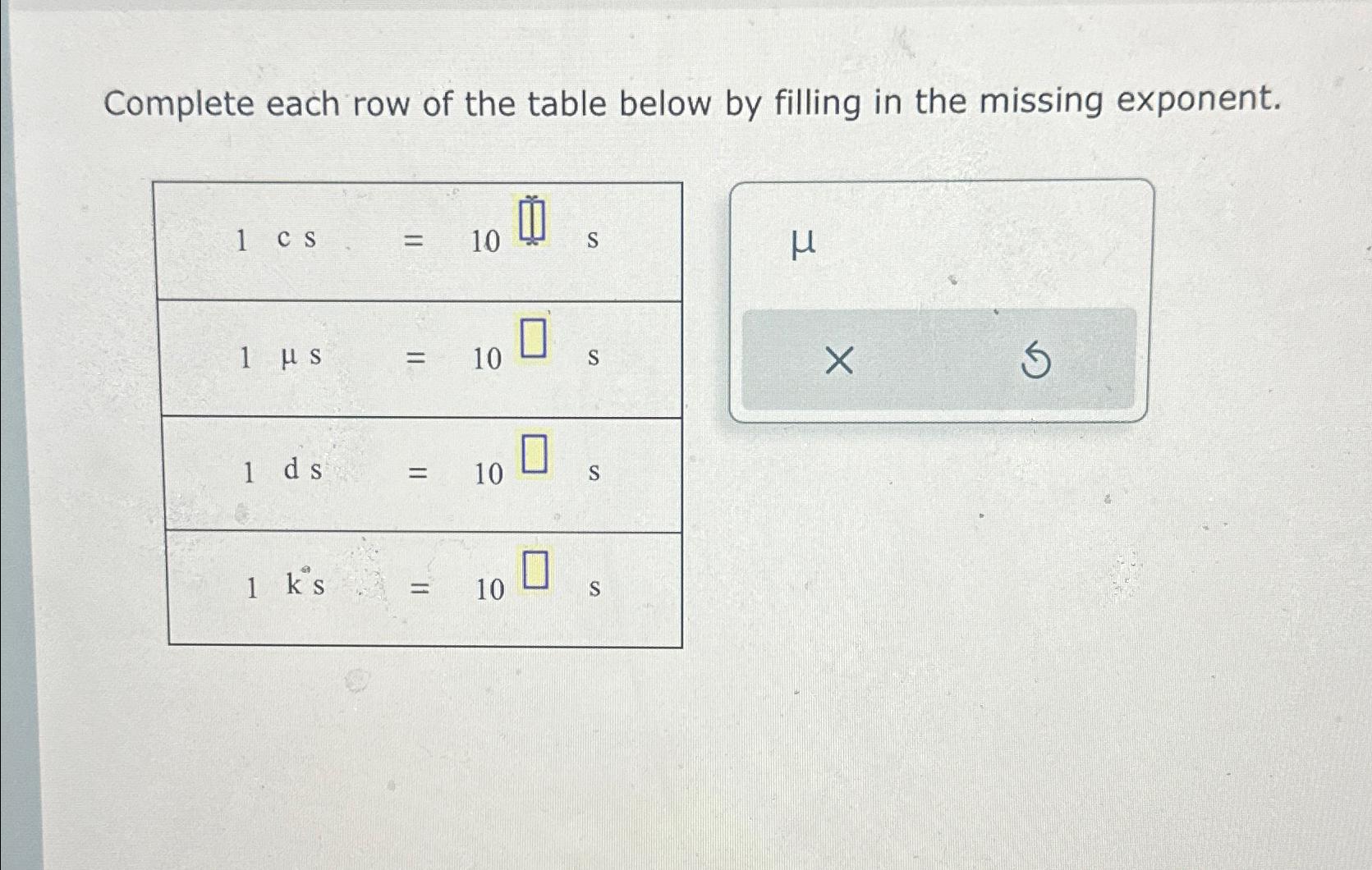Click the 1 ds table row
The width and height of the screenshot is (1372, 870).
(423, 474)
